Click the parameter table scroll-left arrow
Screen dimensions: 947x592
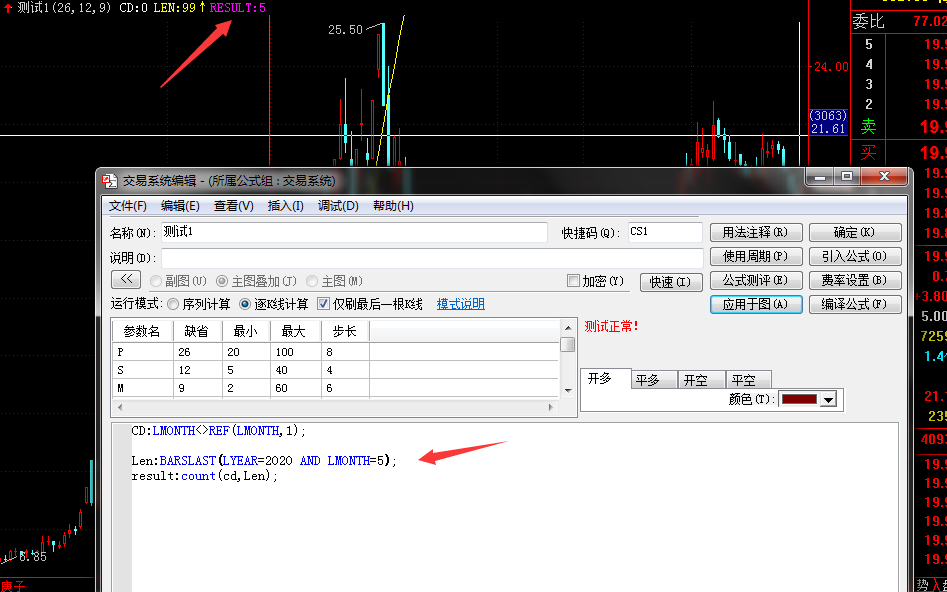(120, 408)
